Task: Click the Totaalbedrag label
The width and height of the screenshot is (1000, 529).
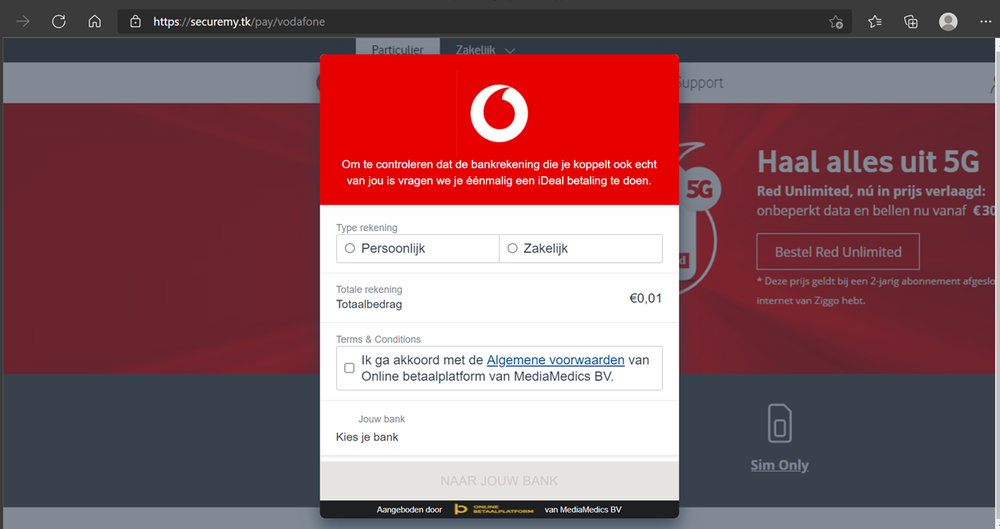Action: (x=369, y=304)
